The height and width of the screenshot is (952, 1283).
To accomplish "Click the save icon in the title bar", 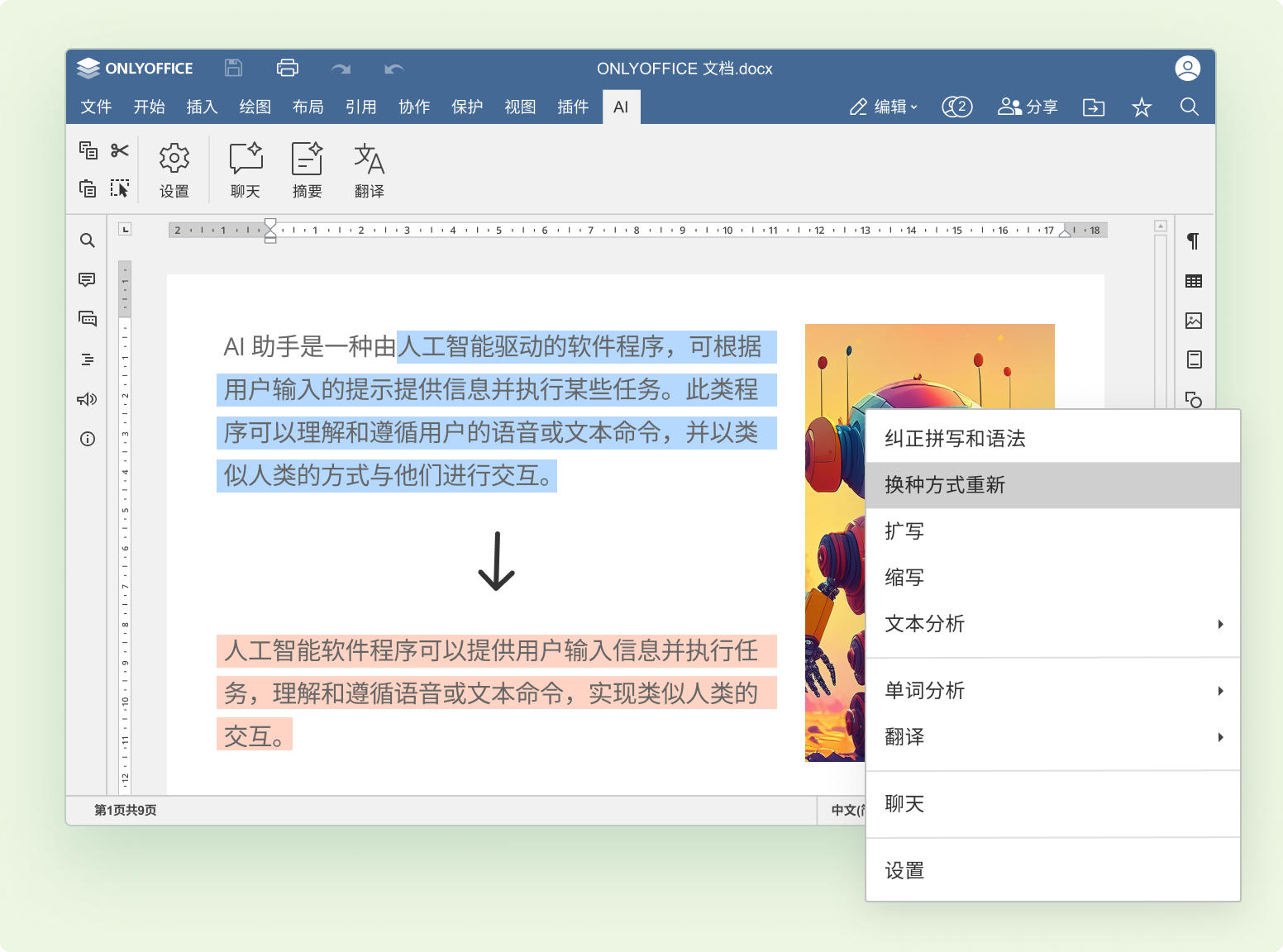I will [x=233, y=69].
